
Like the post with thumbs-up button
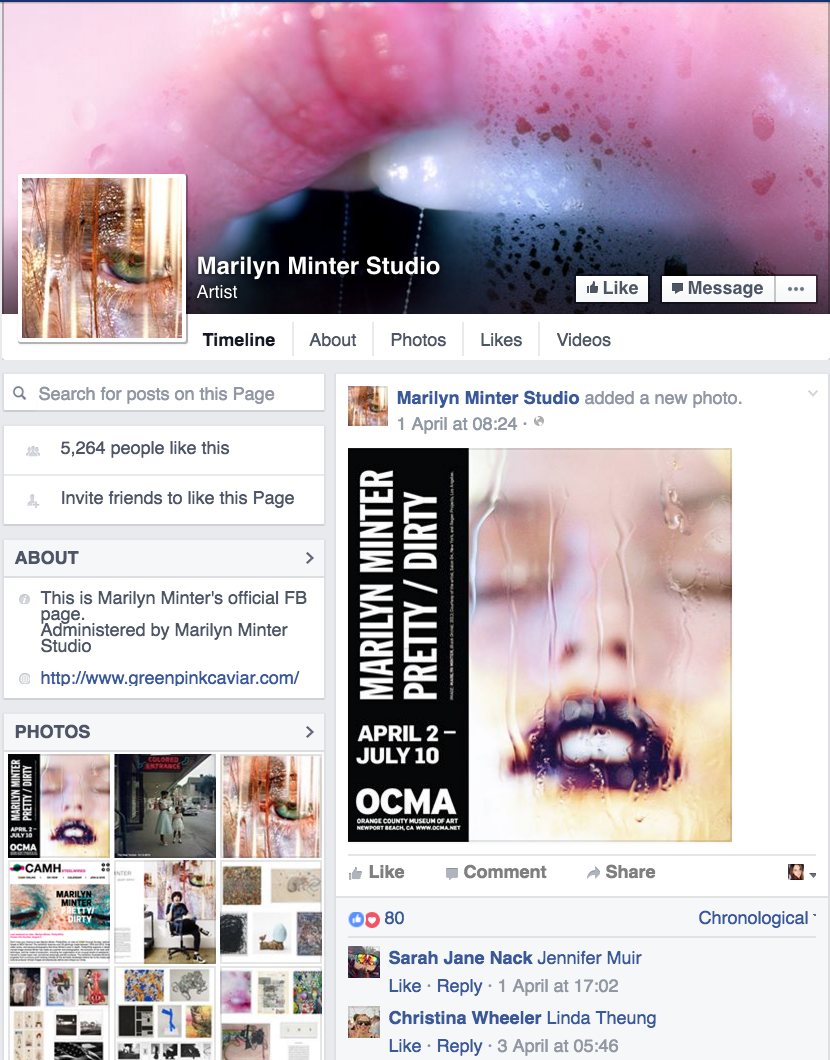(376, 872)
